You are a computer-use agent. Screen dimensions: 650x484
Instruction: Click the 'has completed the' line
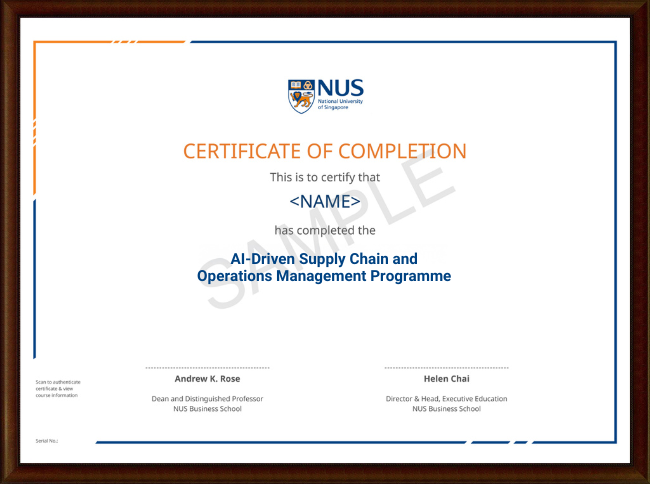325,230
